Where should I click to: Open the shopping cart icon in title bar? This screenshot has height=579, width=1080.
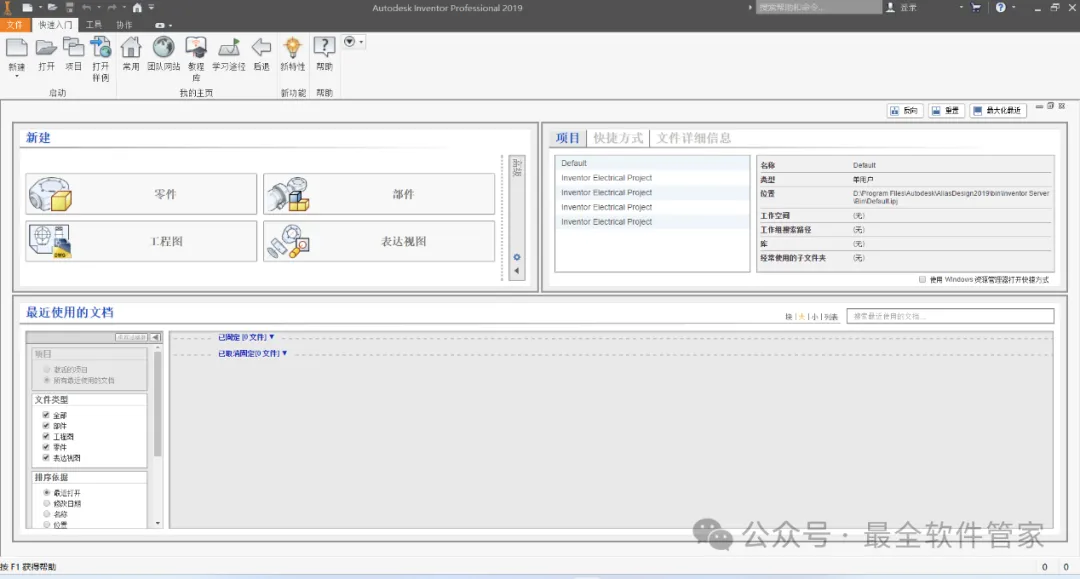tap(976, 8)
